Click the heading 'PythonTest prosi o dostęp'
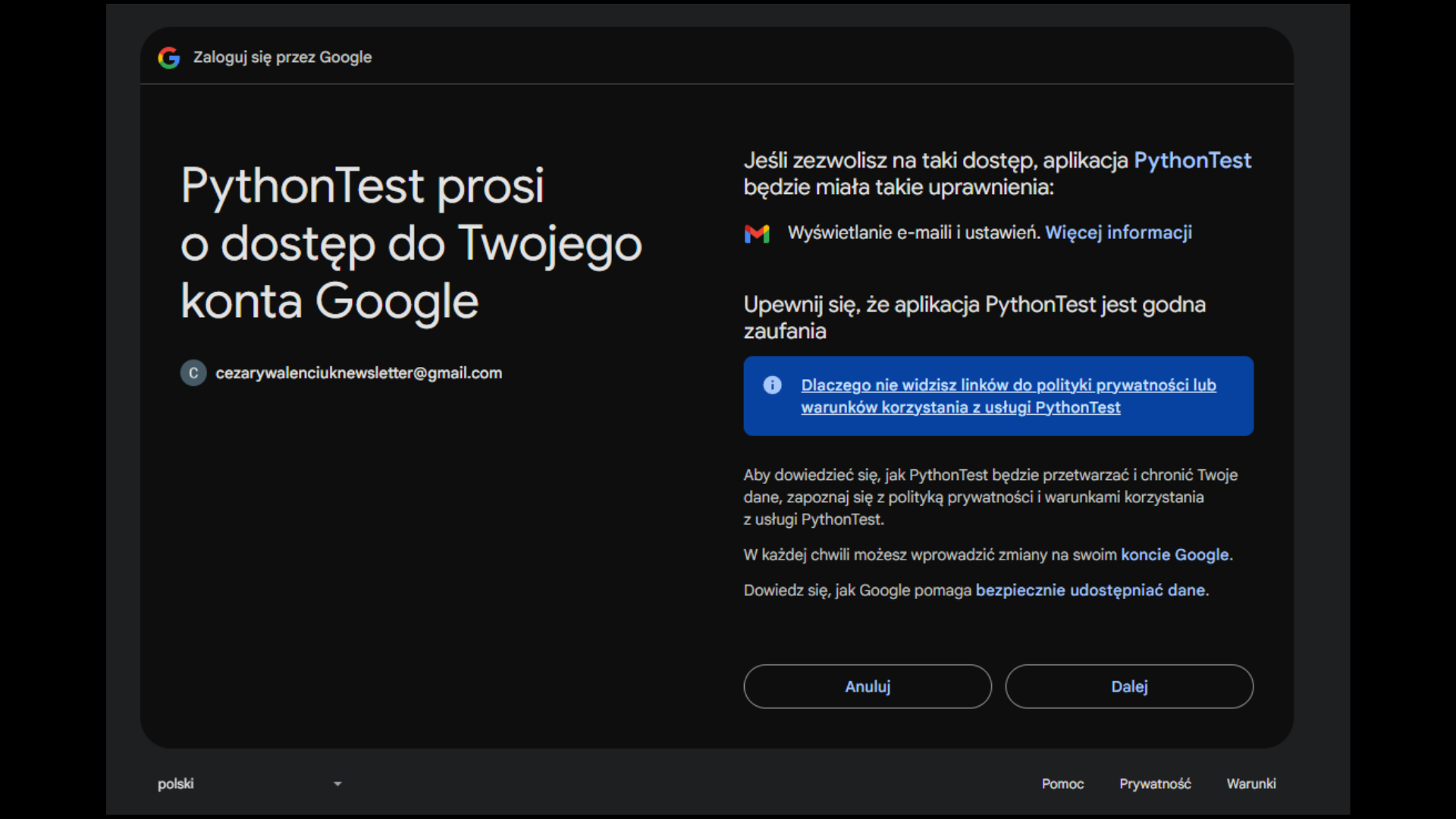 tap(411, 244)
